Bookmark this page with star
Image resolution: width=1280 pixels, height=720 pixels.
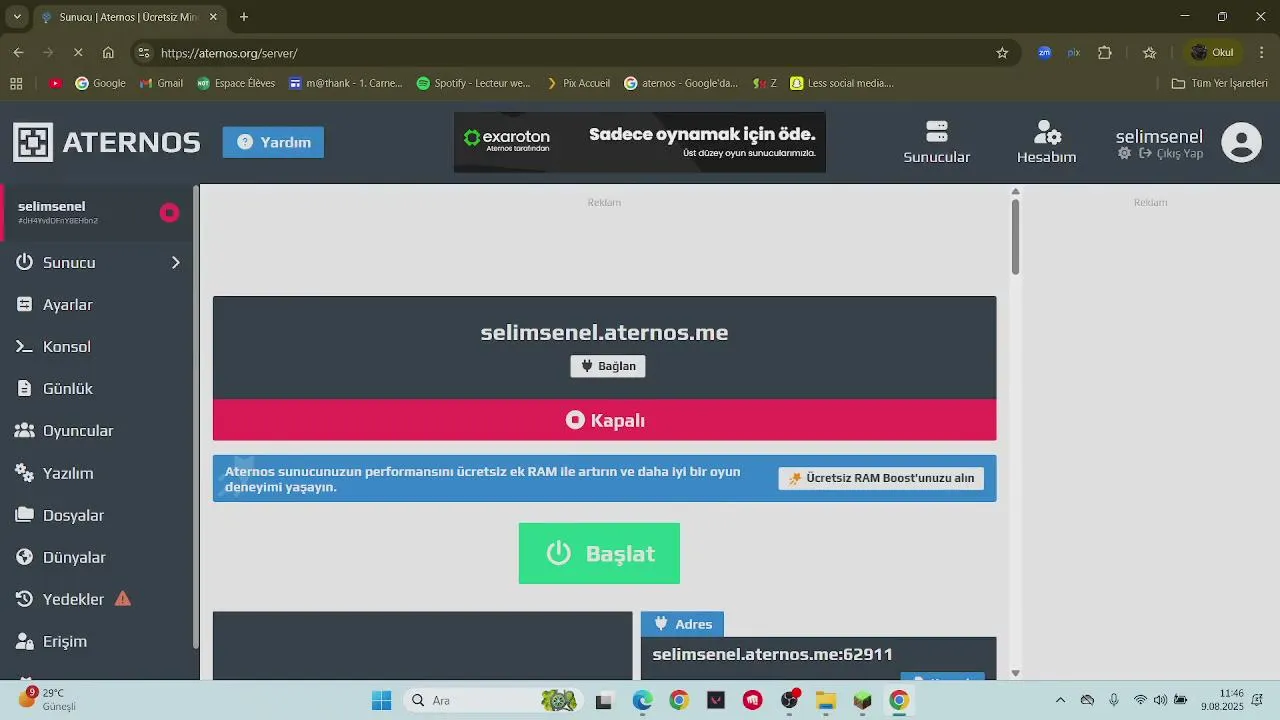1002,53
